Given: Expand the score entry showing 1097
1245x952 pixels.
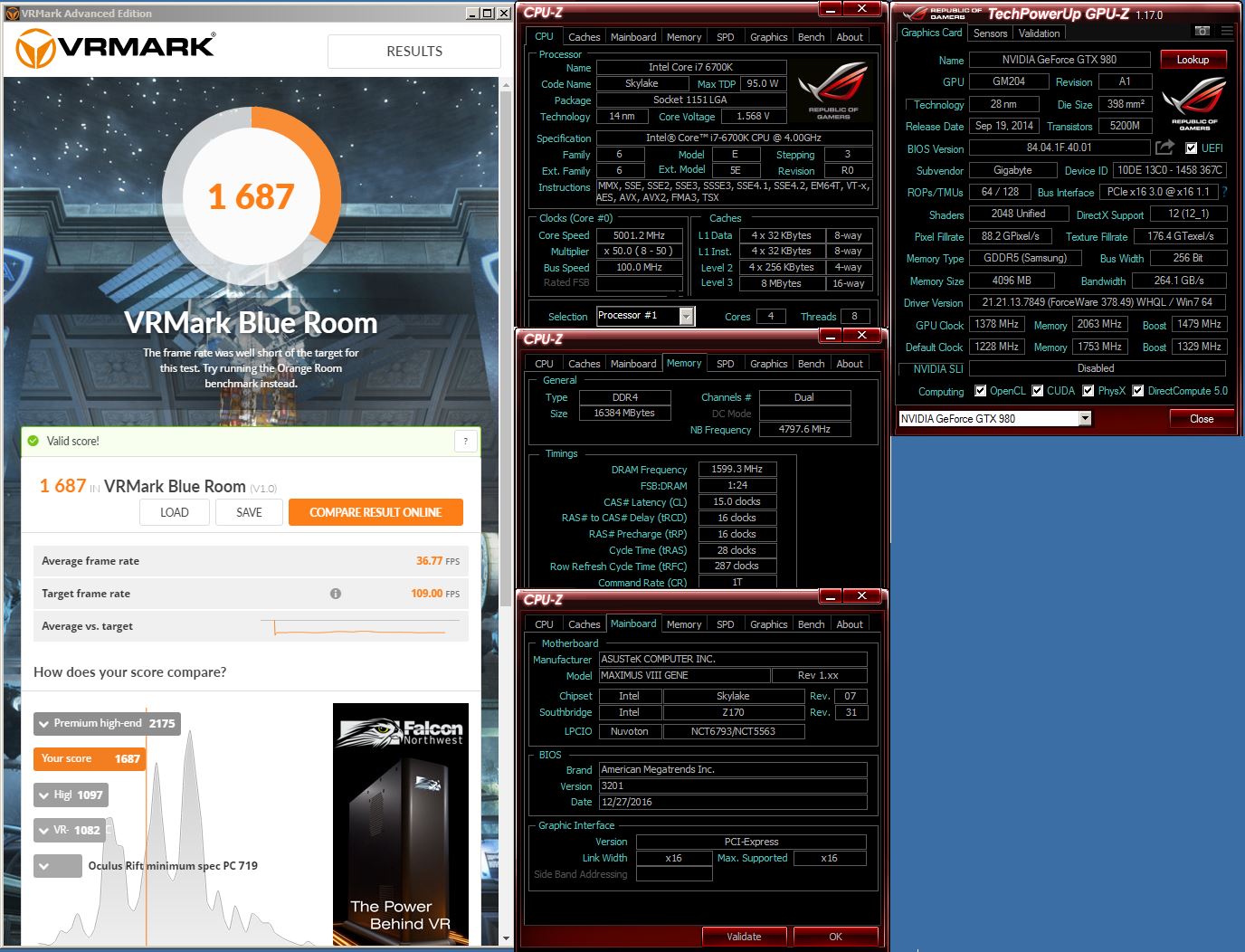Looking at the screenshot, I should 71,795.
